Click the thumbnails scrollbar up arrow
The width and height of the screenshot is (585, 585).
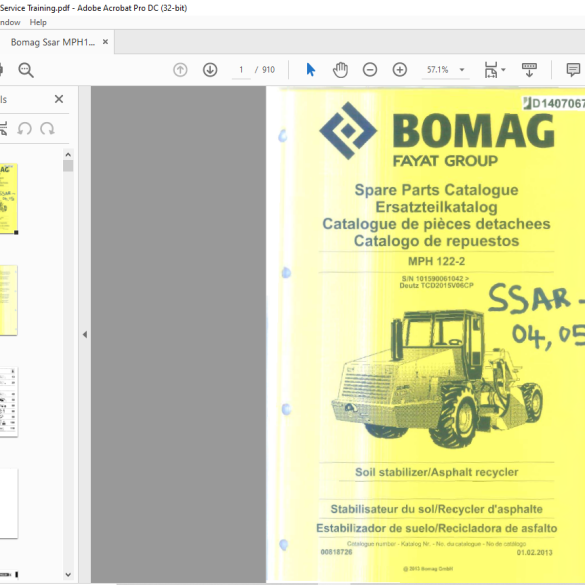(x=68, y=154)
